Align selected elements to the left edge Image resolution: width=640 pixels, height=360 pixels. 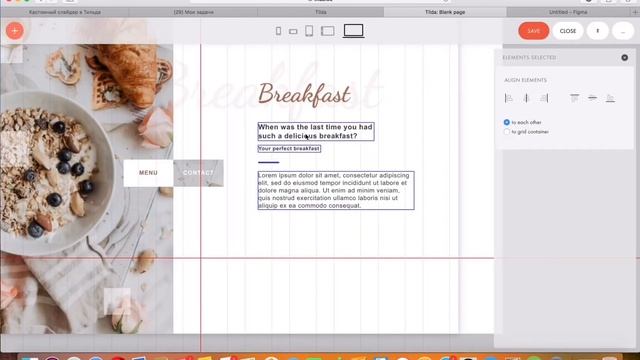coord(509,98)
